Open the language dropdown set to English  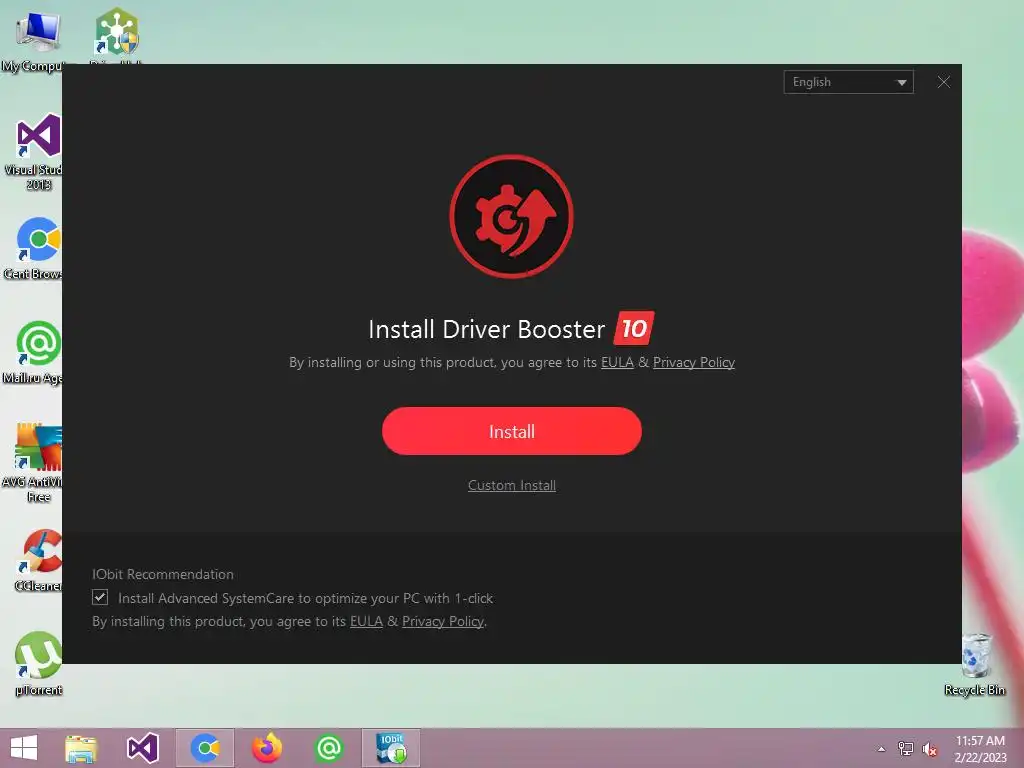click(x=848, y=82)
